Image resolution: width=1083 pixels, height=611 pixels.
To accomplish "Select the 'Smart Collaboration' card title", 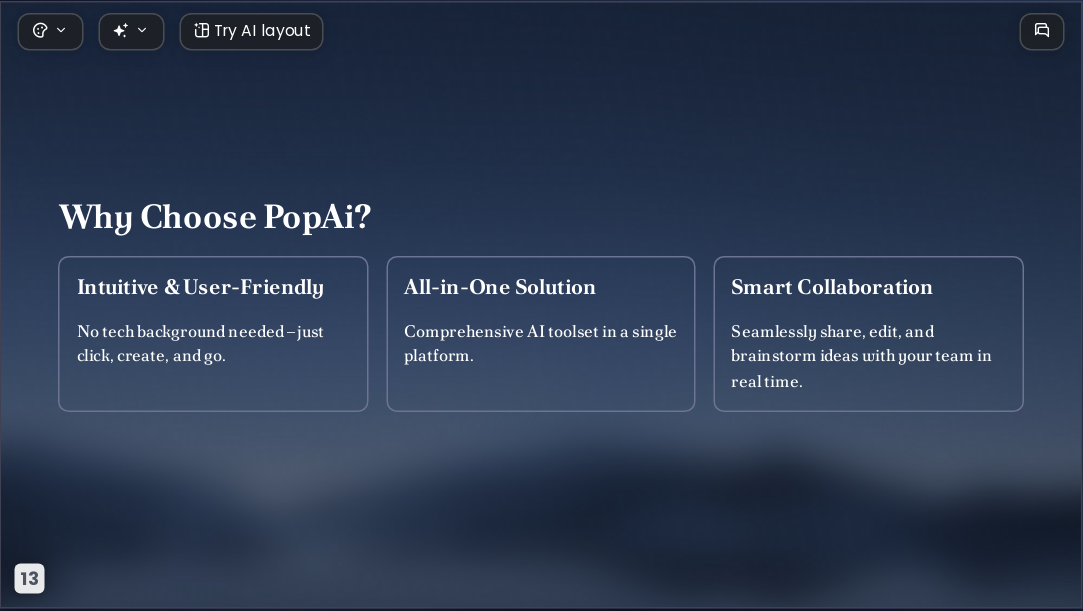I will 832,287.
